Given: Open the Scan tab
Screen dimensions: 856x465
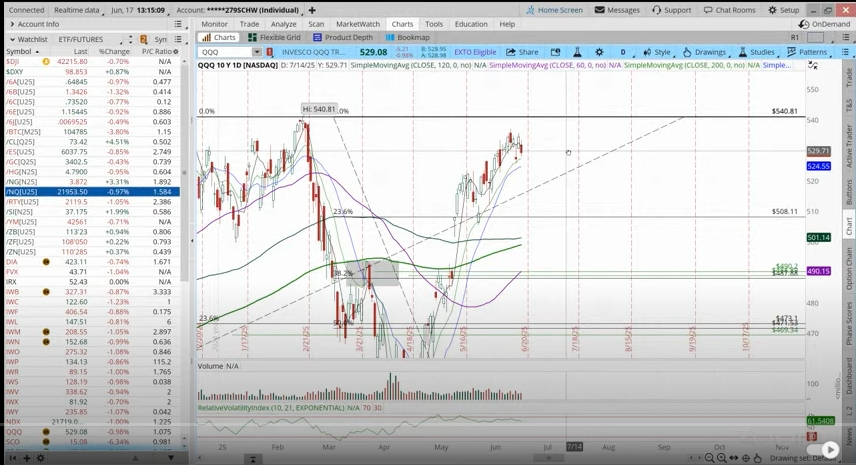Looking at the screenshot, I should [x=316, y=24].
